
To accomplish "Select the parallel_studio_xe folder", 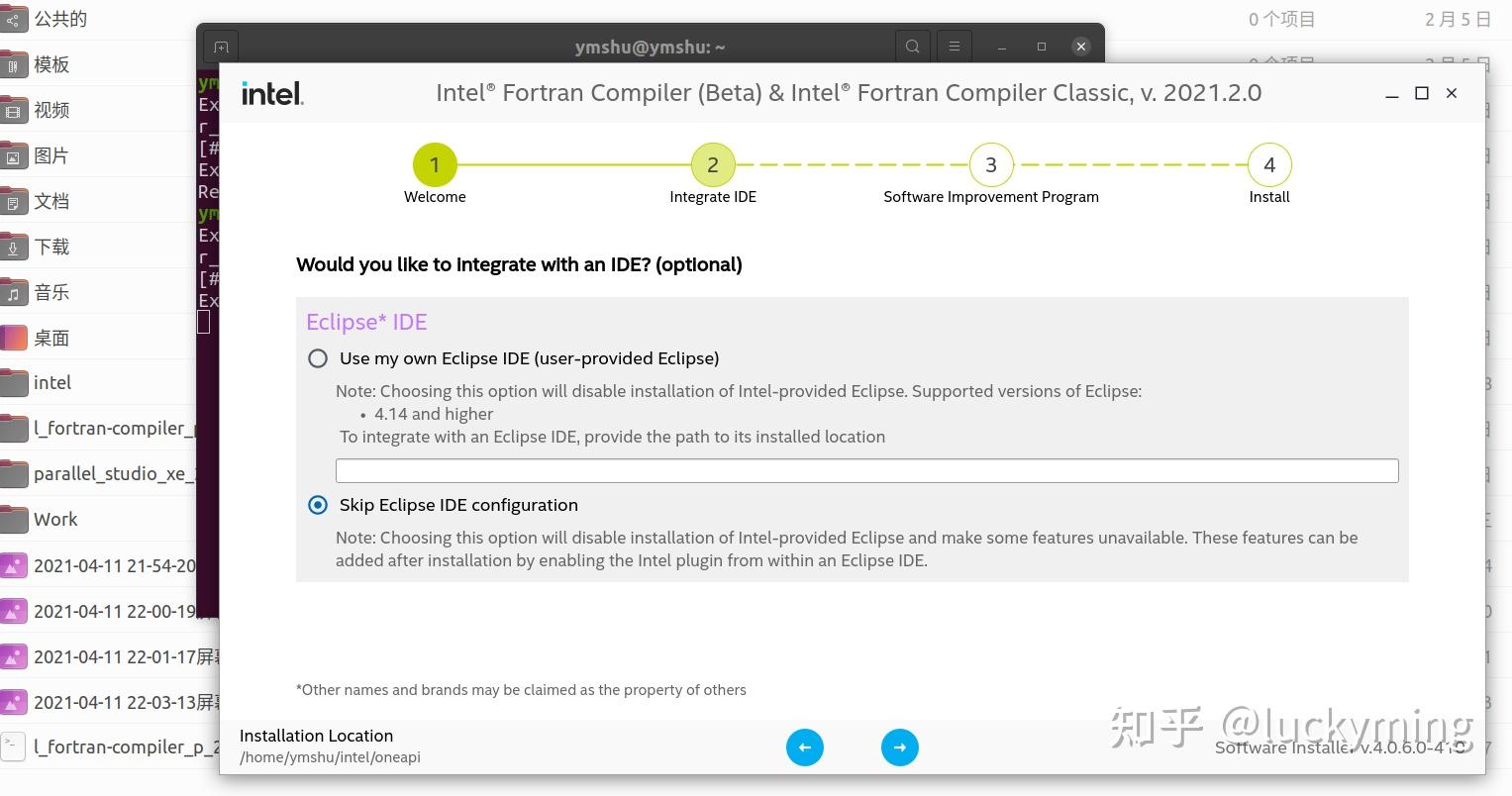I will pos(109,474).
